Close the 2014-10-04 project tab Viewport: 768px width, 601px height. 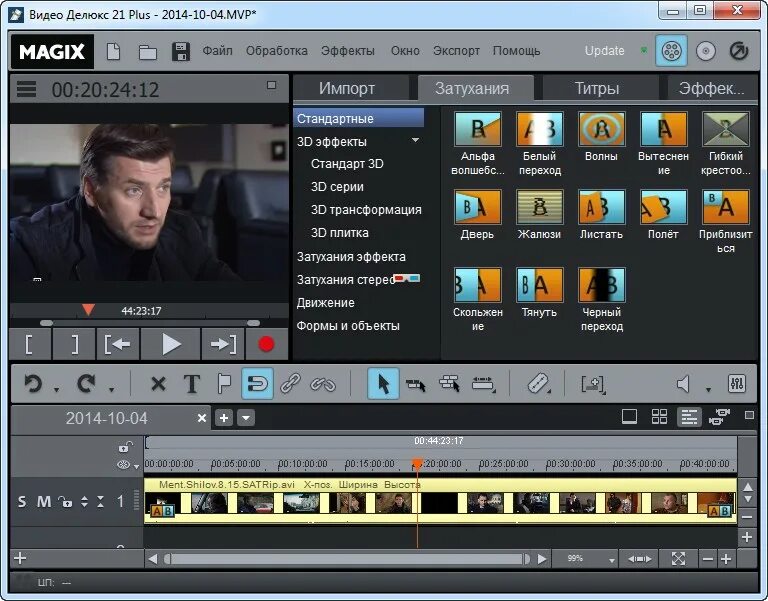(x=201, y=418)
